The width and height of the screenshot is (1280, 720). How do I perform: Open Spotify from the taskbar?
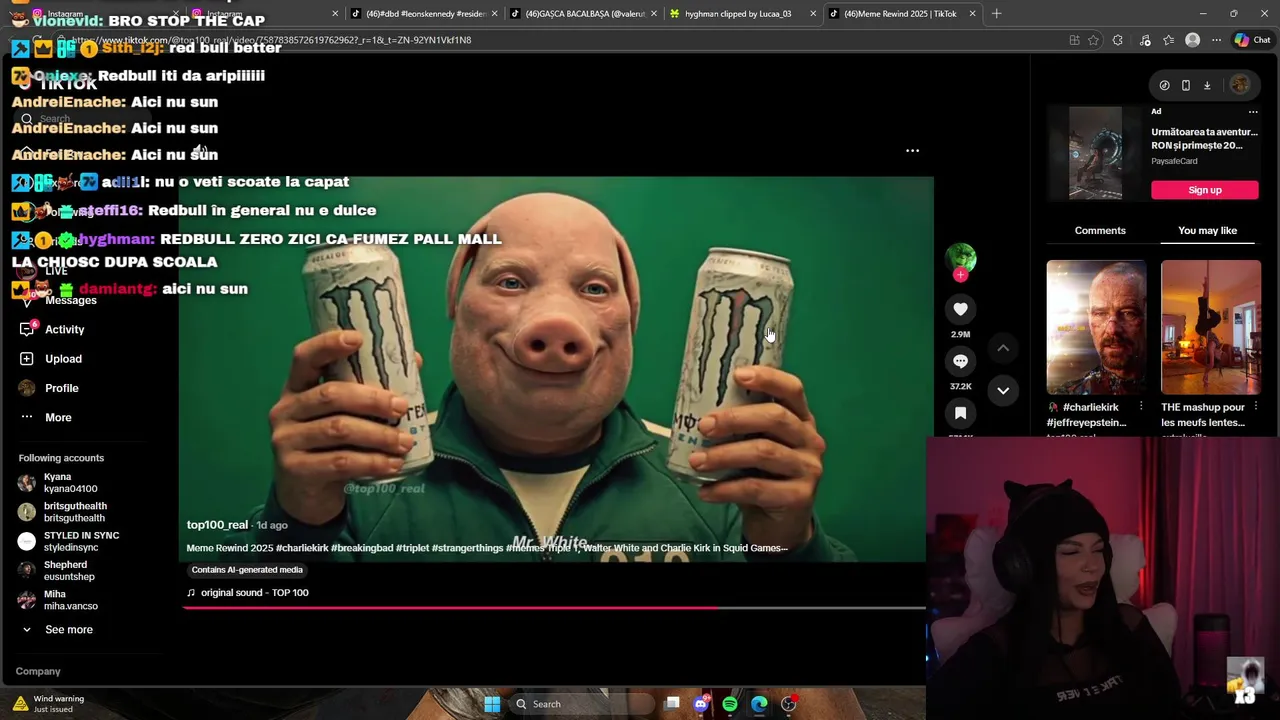pyautogui.click(x=730, y=704)
